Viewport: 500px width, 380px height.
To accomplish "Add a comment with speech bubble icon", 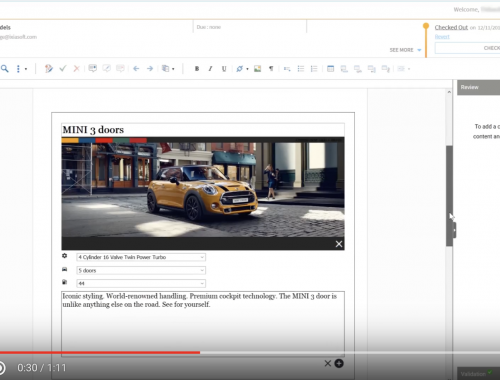I will coord(93,68).
